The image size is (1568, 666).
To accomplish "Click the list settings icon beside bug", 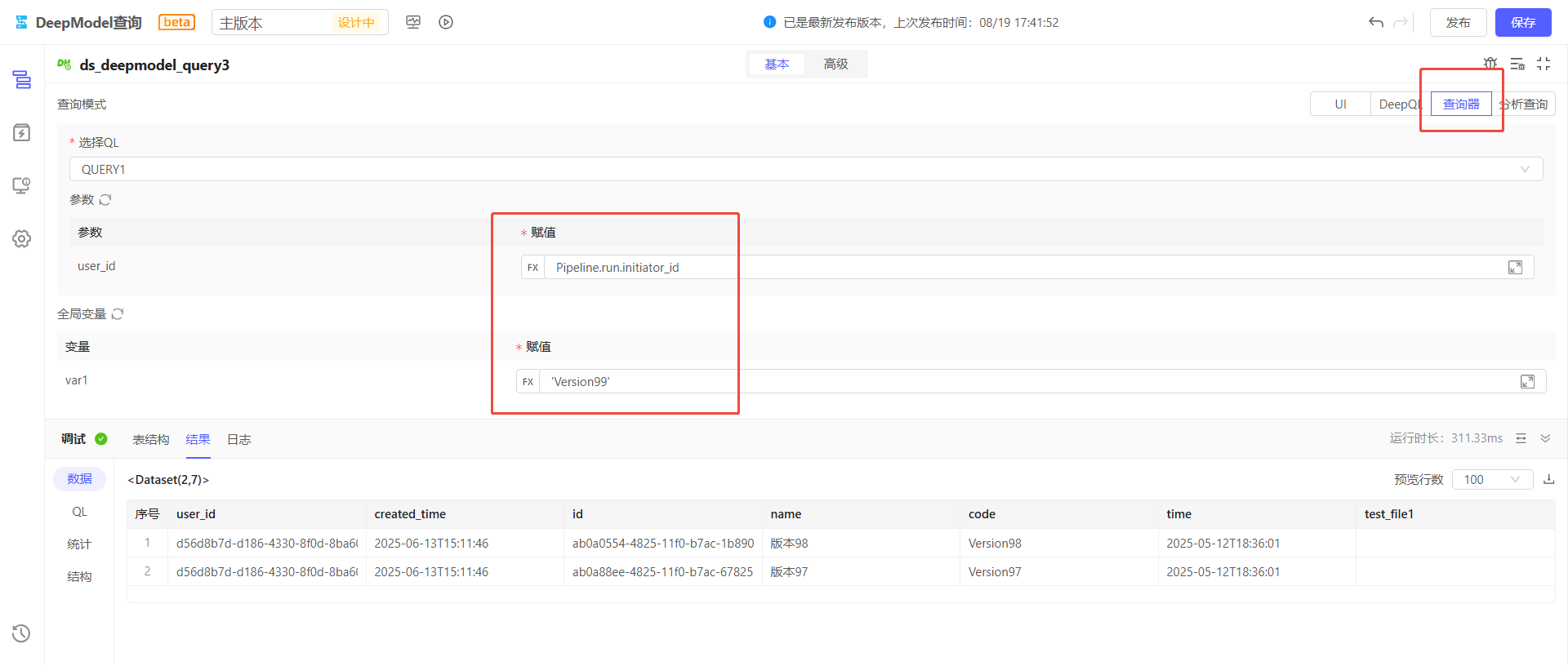I will coord(1517,64).
